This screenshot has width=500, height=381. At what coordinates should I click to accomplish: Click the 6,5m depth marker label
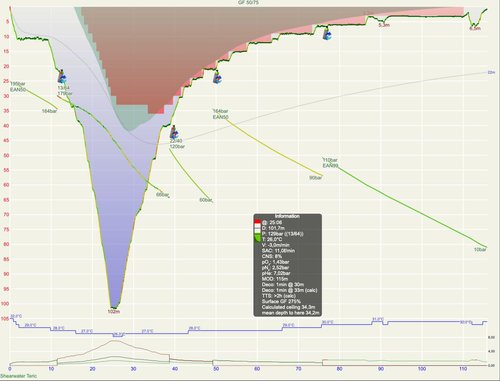pos(475,29)
